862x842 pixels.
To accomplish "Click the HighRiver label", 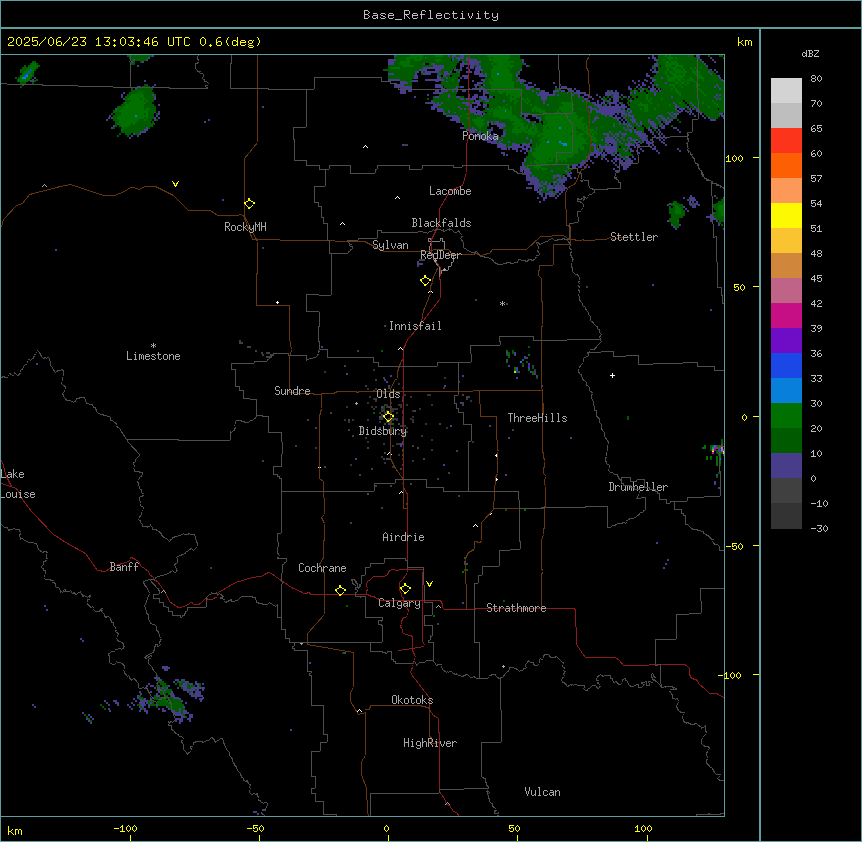I will click(x=430, y=743).
